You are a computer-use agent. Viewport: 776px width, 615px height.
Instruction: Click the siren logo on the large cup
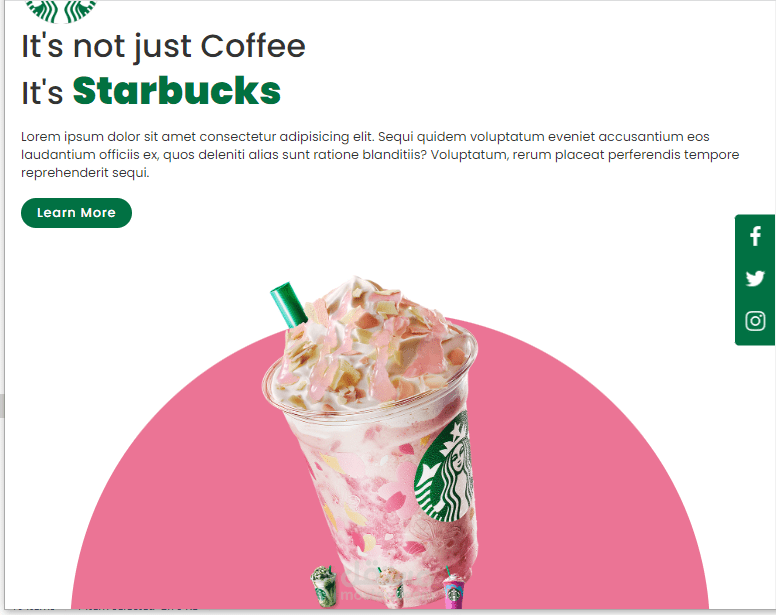[x=444, y=468]
